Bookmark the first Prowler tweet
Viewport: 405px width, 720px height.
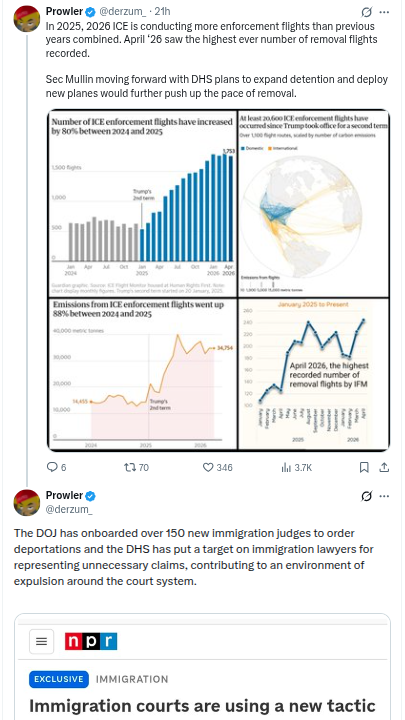[x=364, y=467]
